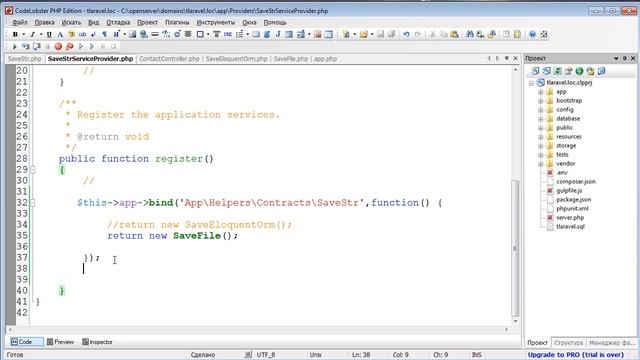
Task: Click the green refresh icon in Проект panel
Action: pos(557,71)
